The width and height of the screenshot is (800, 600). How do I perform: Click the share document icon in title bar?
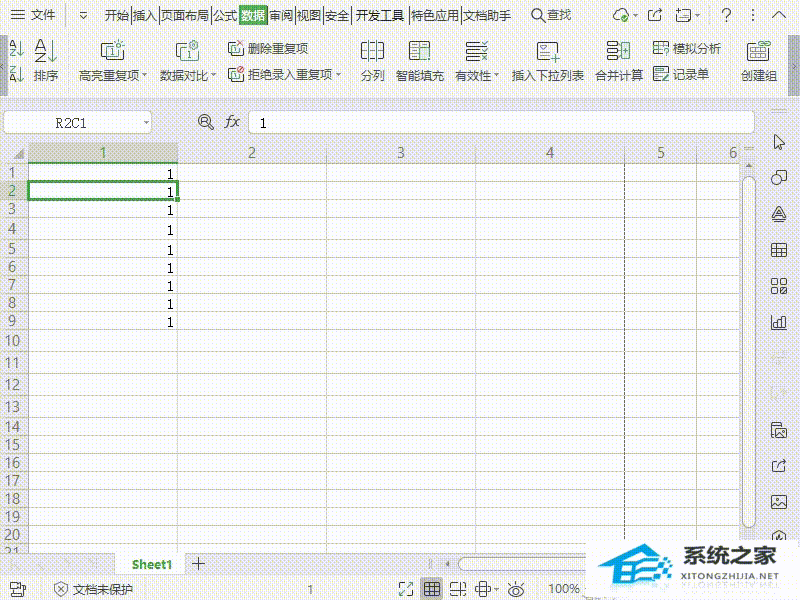click(x=655, y=15)
